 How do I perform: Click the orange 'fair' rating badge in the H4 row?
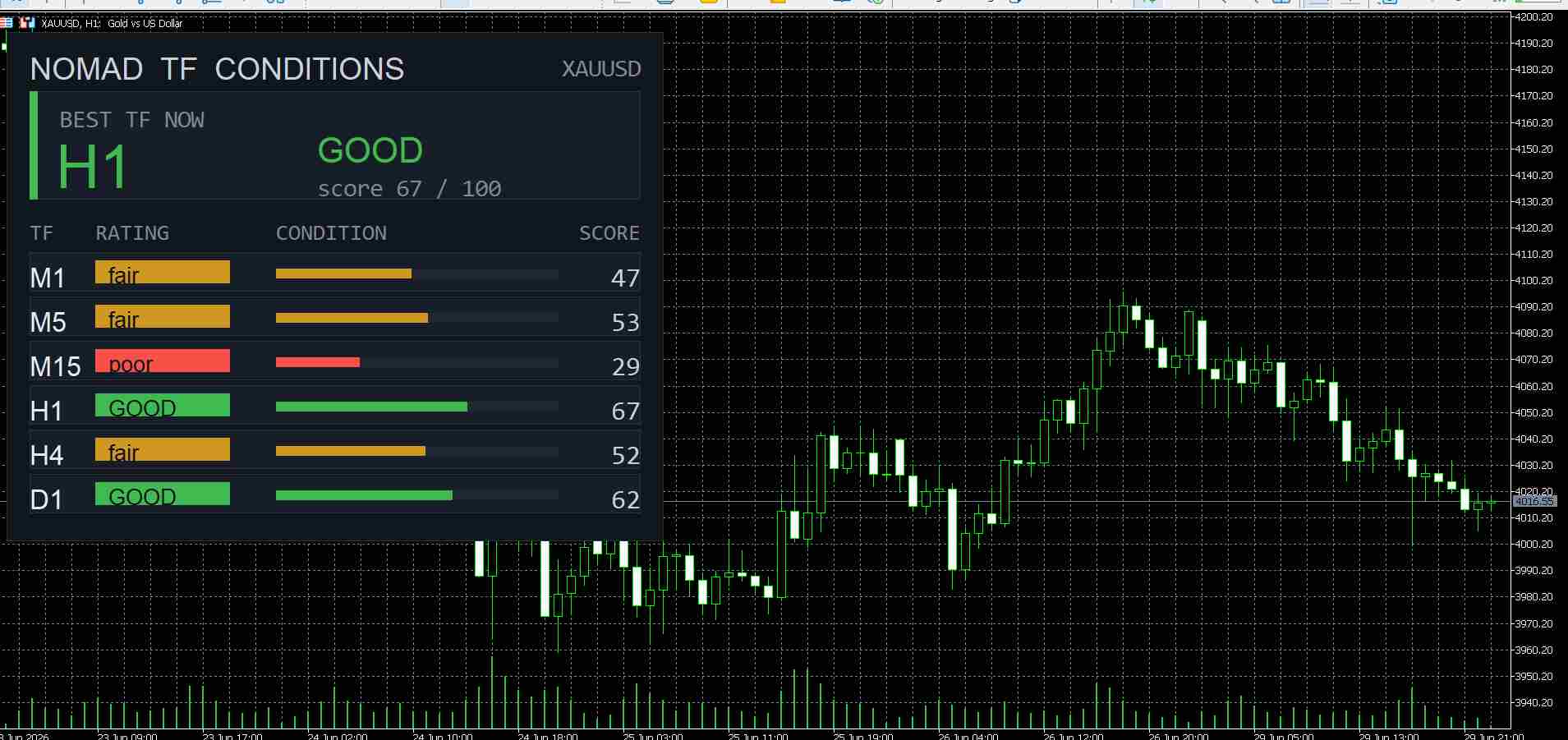coord(163,449)
